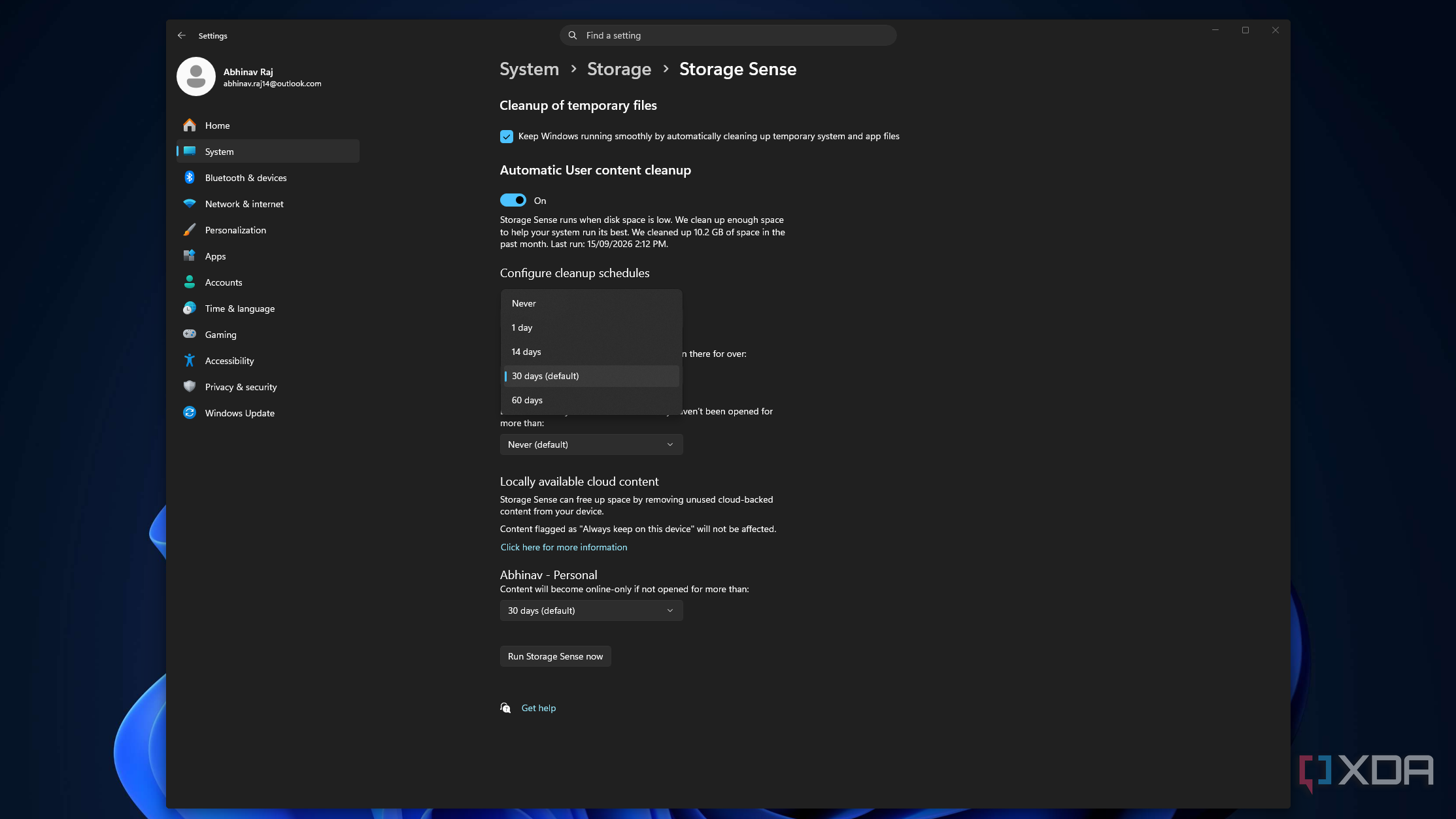This screenshot has width=1456, height=819.
Task: Click Run Storage Sense now button
Action: tap(555, 656)
